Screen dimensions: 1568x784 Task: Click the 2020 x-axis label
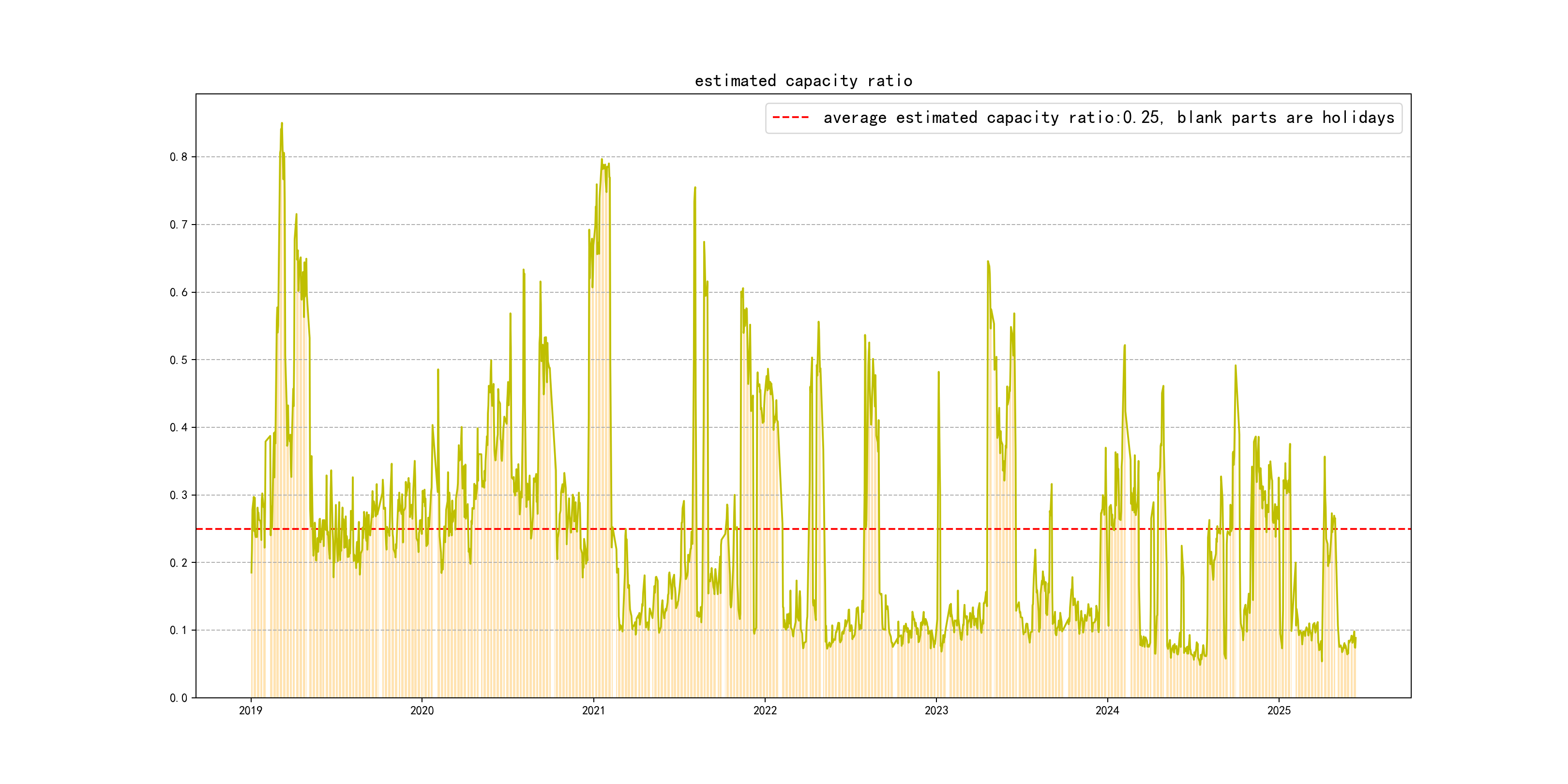422,710
